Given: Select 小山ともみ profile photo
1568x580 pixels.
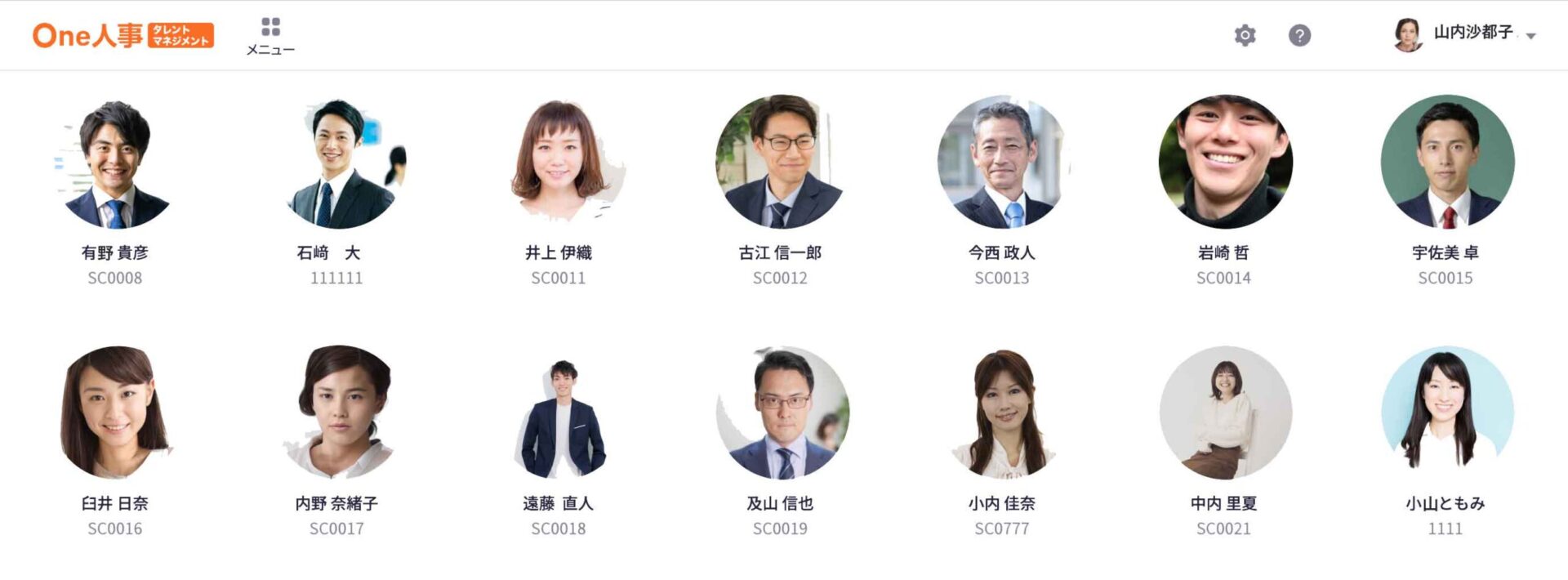Looking at the screenshot, I should tap(1445, 413).
